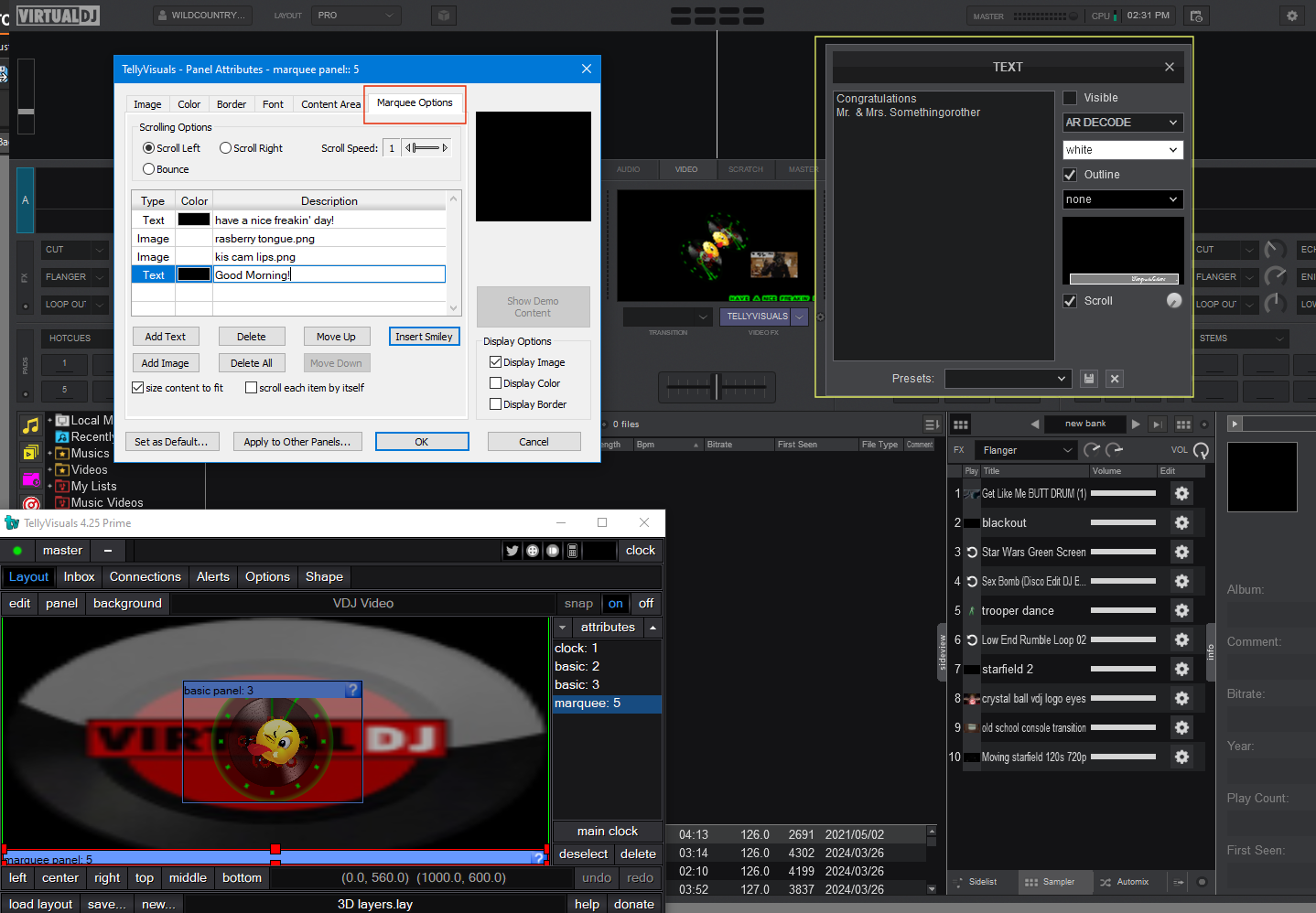
Task: Expand the Musics folder tree node
Action: coord(49,454)
